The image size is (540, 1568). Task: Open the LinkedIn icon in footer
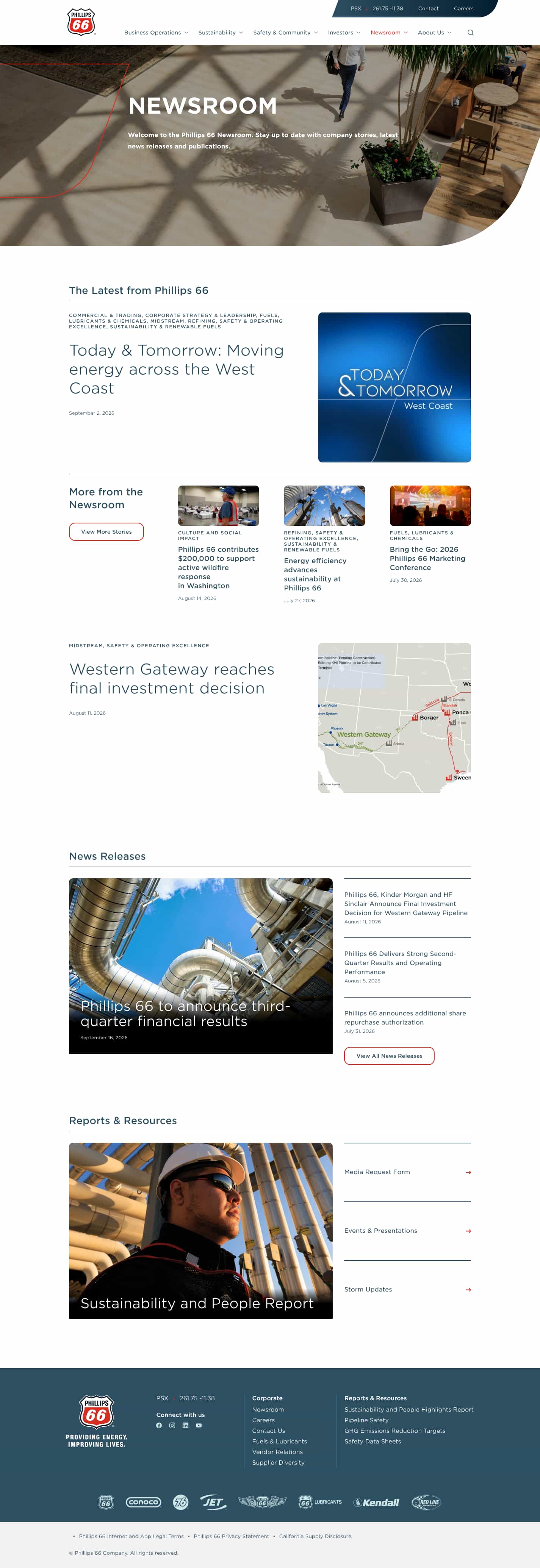[x=186, y=1426]
